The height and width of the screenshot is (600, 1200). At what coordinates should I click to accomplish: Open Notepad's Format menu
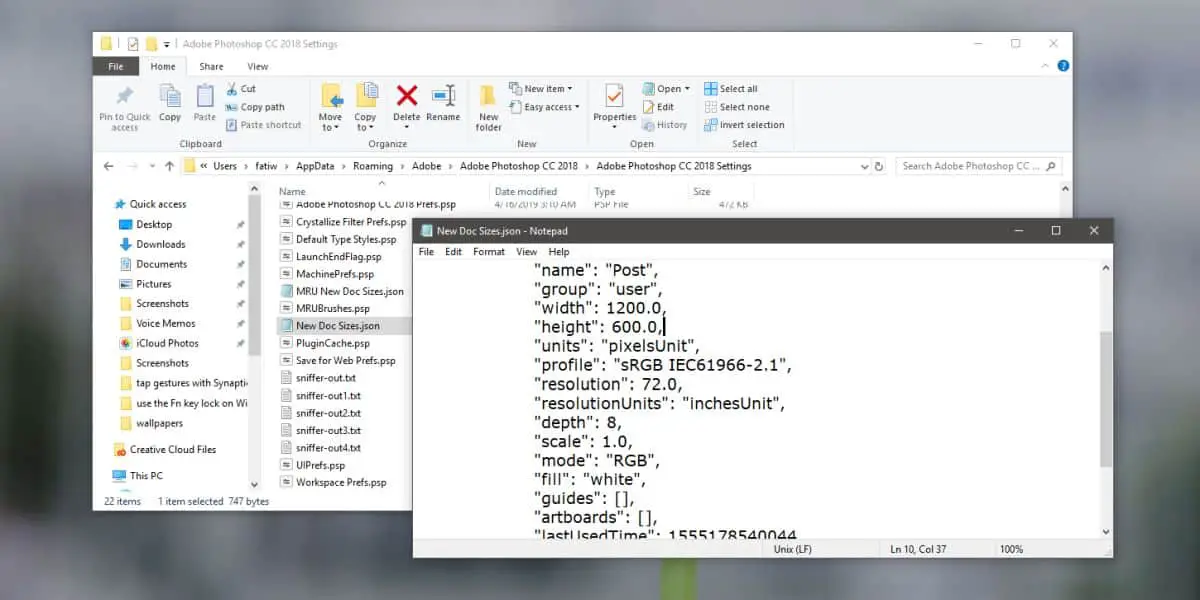(x=489, y=252)
